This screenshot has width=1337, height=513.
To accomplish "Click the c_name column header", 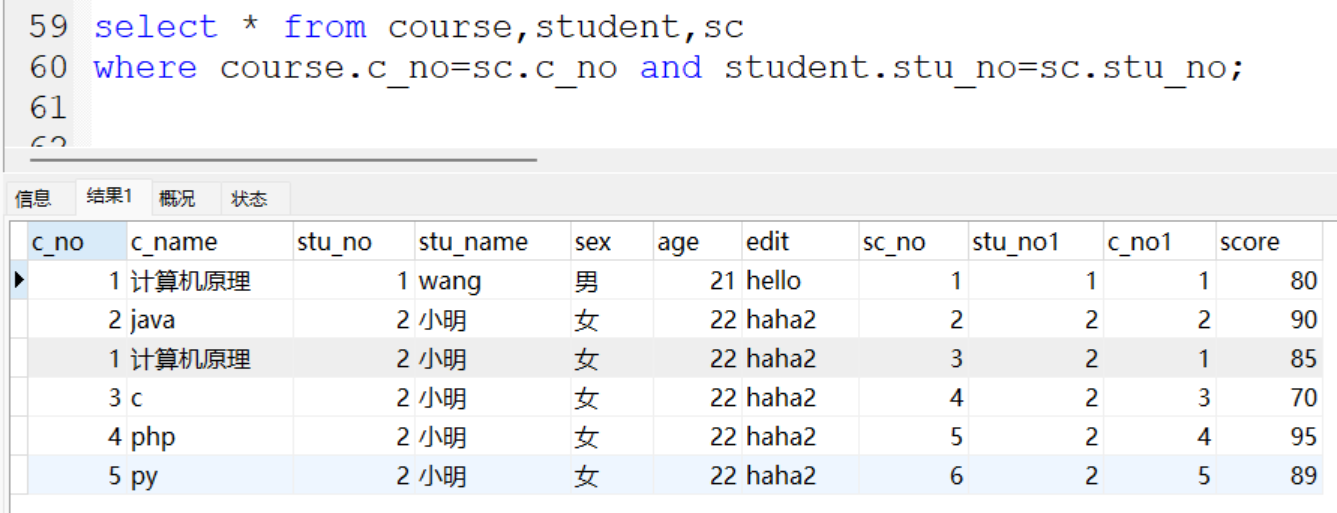I will click(x=173, y=242).
